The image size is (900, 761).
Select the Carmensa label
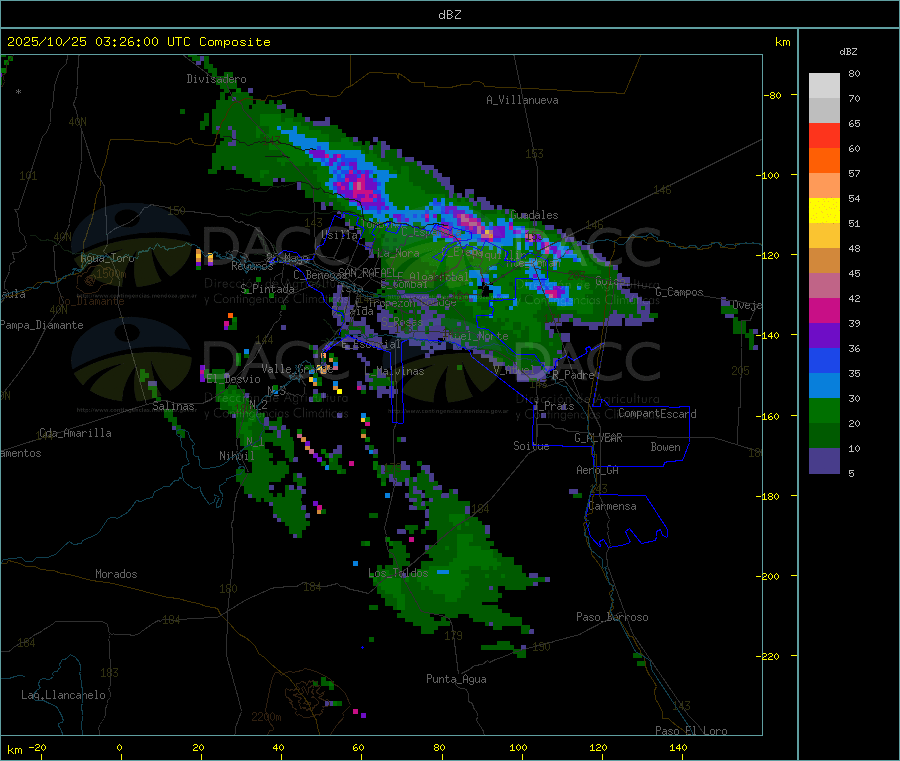click(x=612, y=506)
